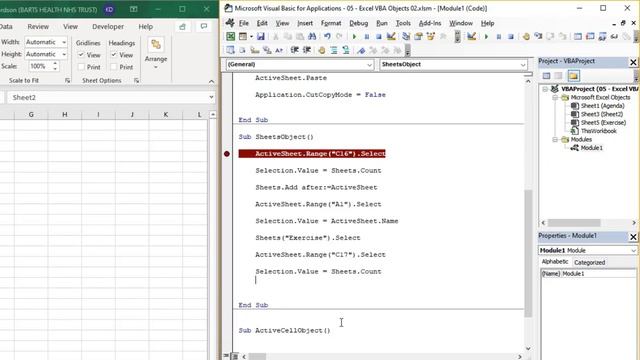
Task: Open the Sheet2 name box dropdown
Action: click(x=211, y=98)
